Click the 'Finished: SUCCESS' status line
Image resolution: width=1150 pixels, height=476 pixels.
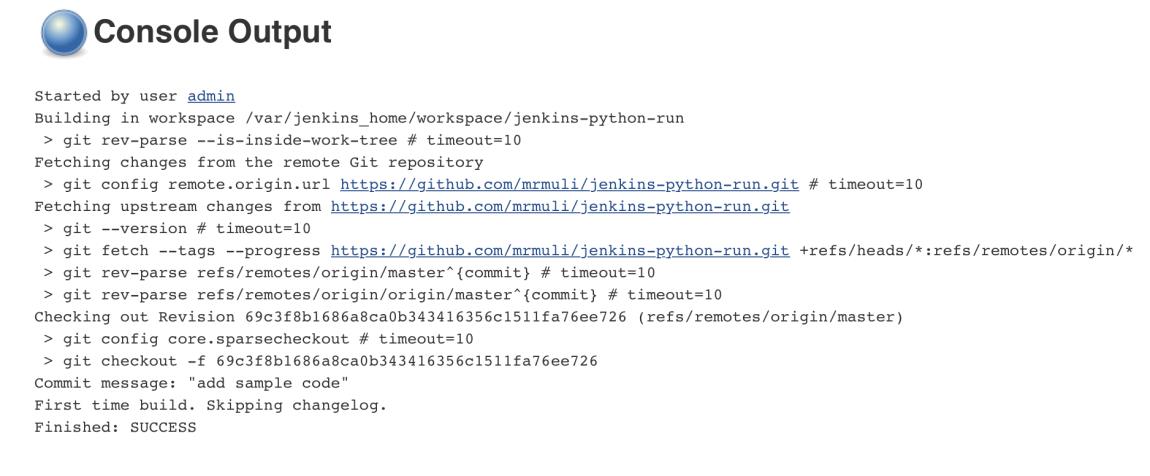(x=115, y=427)
